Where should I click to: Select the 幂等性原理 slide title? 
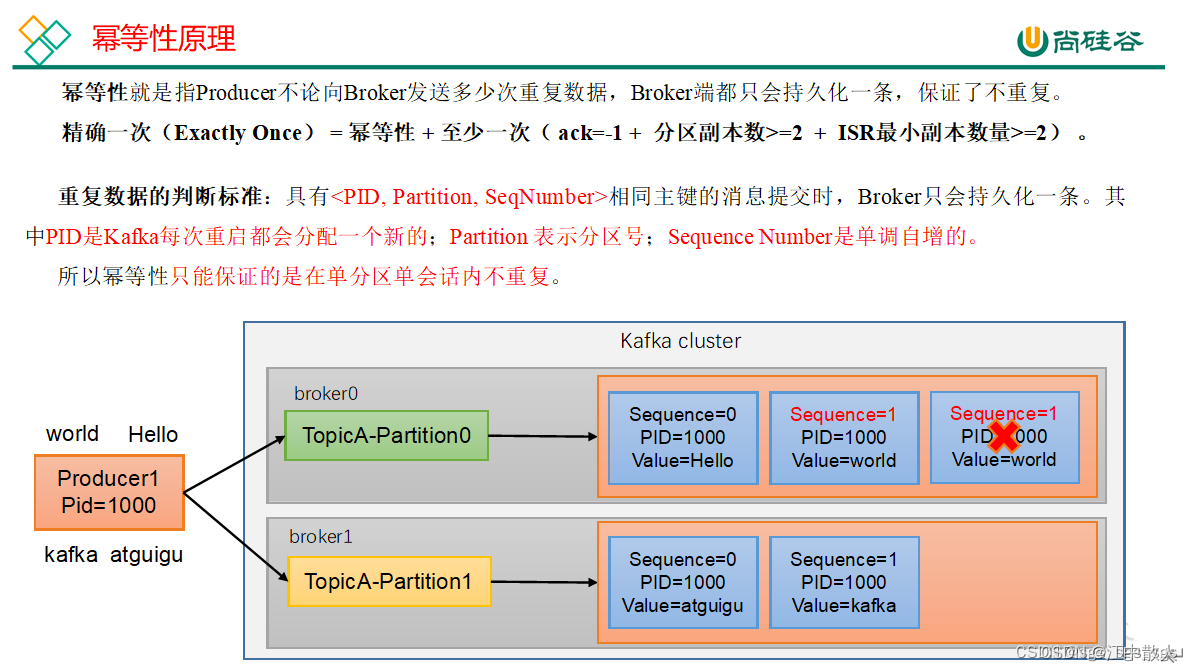coord(164,38)
